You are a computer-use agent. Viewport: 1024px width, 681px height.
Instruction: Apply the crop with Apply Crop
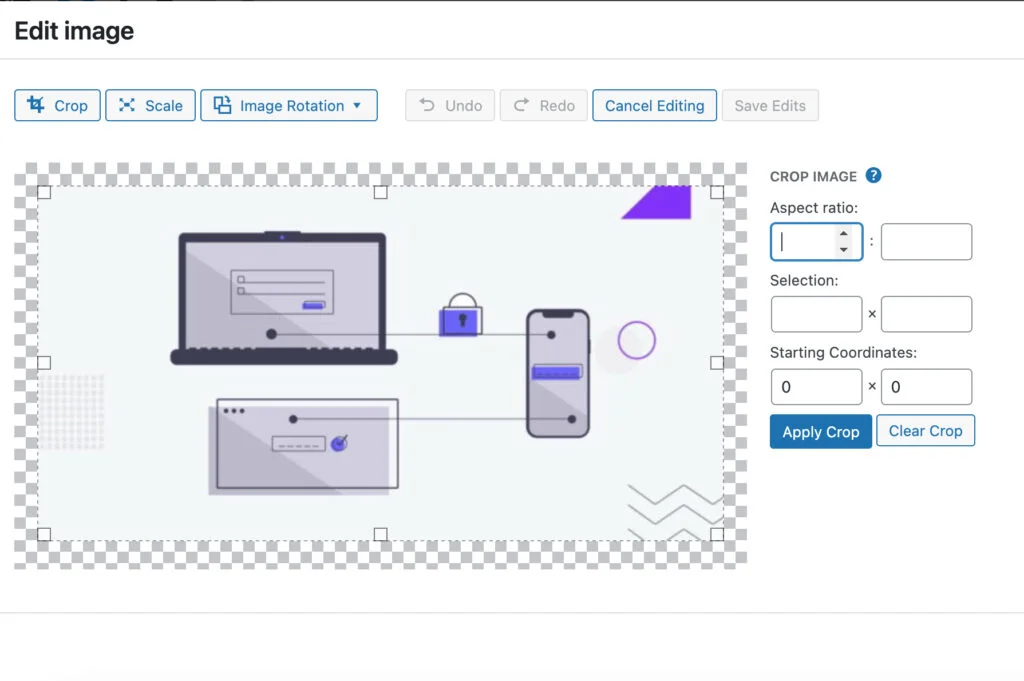pos(820,431)
